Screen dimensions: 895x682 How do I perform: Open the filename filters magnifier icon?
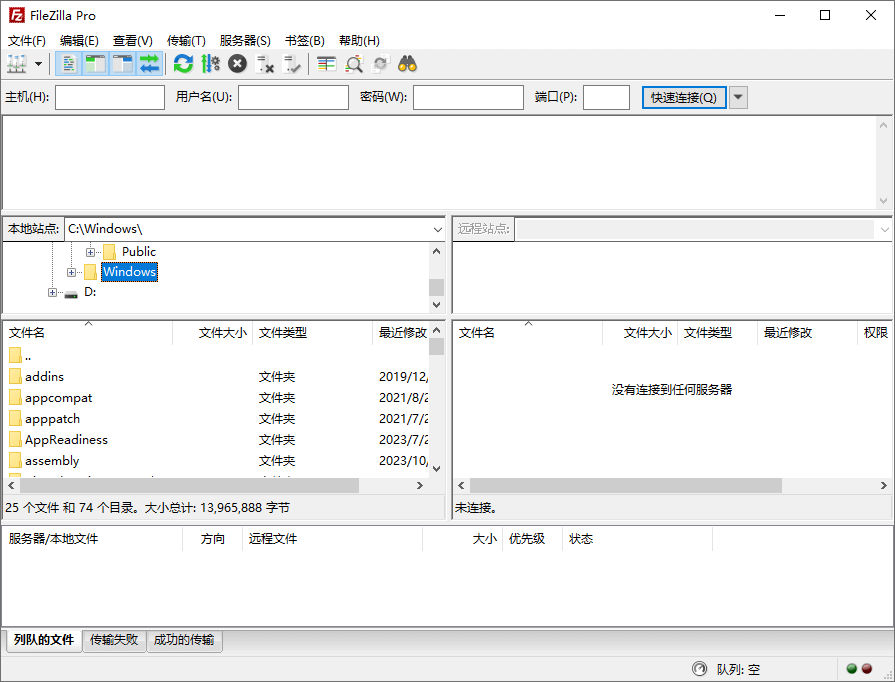click(x=354, y=64)
